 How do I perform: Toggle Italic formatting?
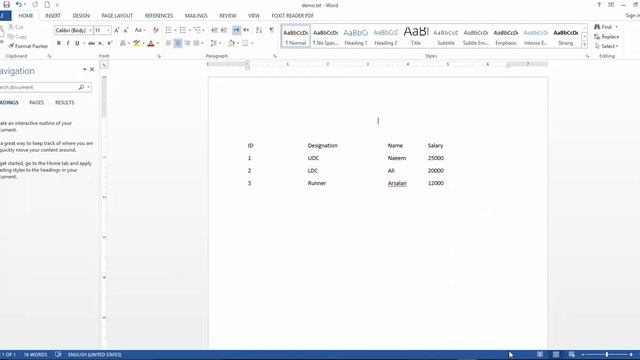point(68,43)
